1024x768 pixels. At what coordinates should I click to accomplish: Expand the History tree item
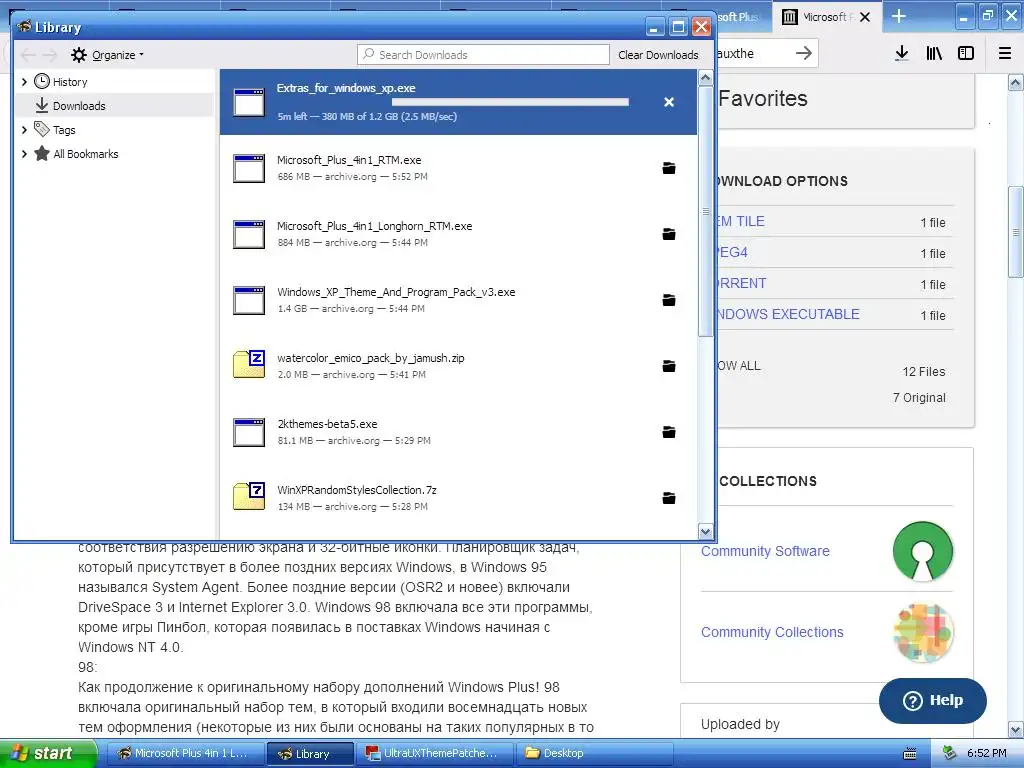(x=24, y=82)
